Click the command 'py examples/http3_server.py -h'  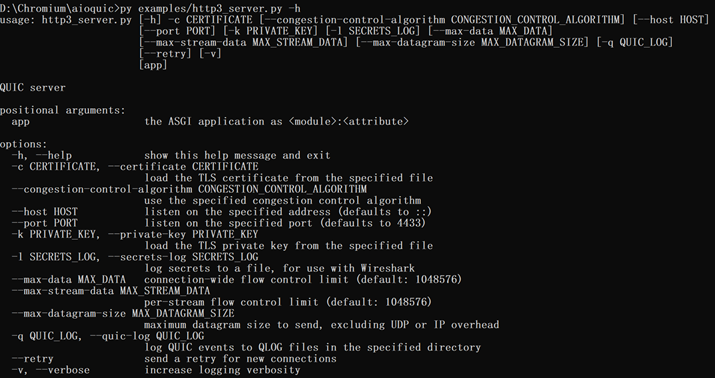(210, 8)
